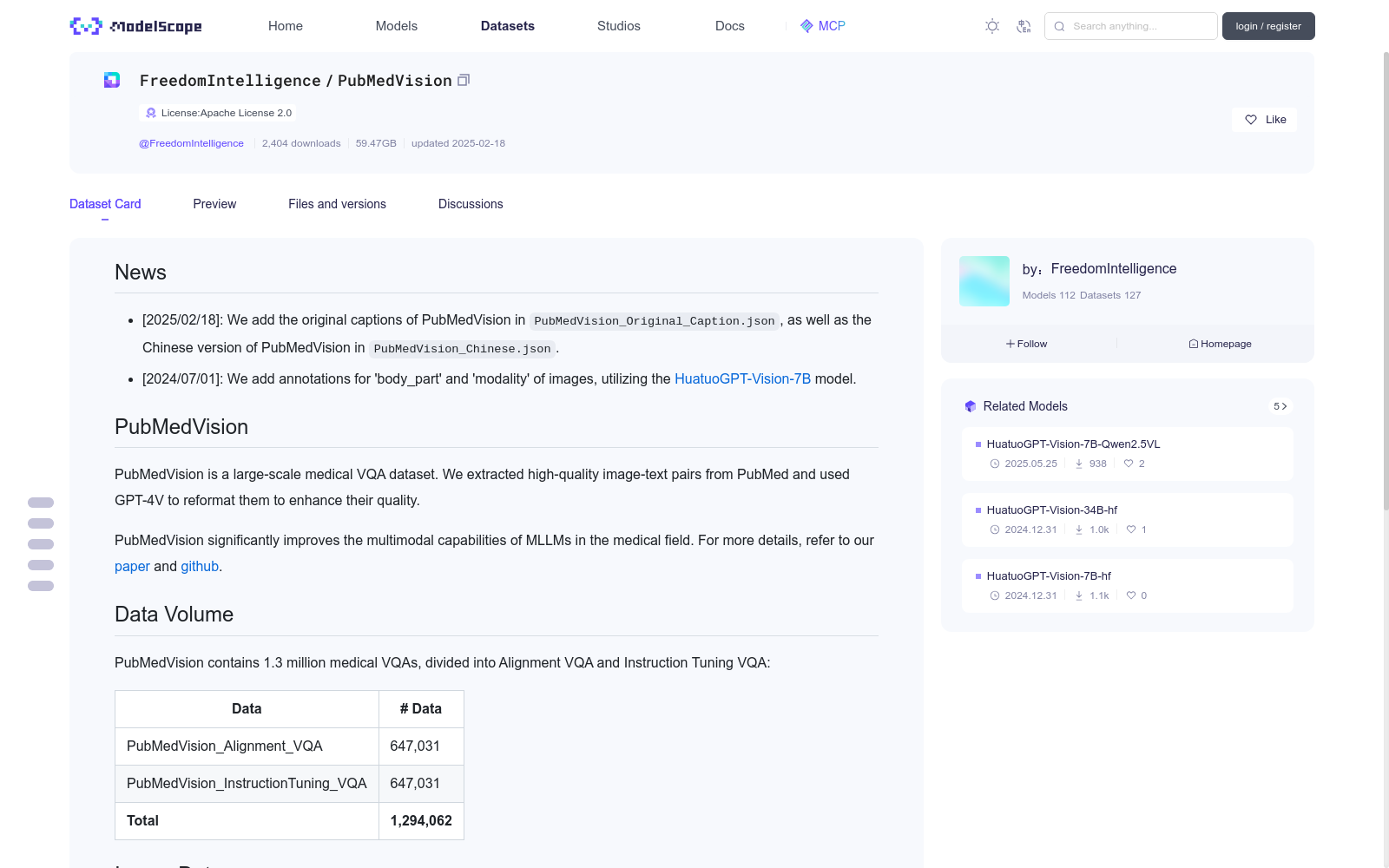This screenshot has height=868, width=1389.
Task: Click the PubMedVision_InstructionTuning_VQA table cell
Action: pyautogui.click(x=247, y=784)
